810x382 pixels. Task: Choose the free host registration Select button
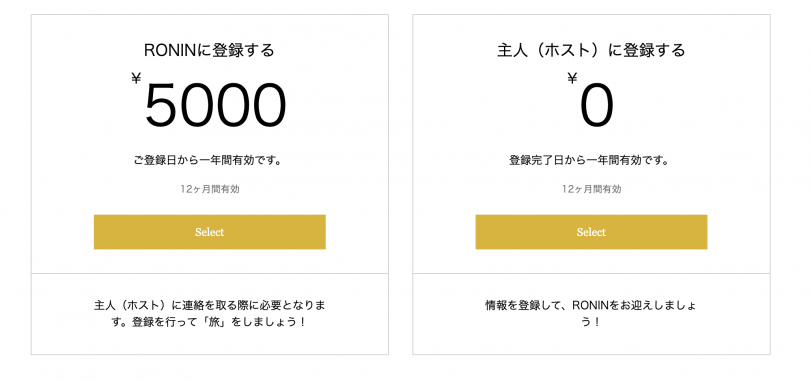(x=591, y=232)
